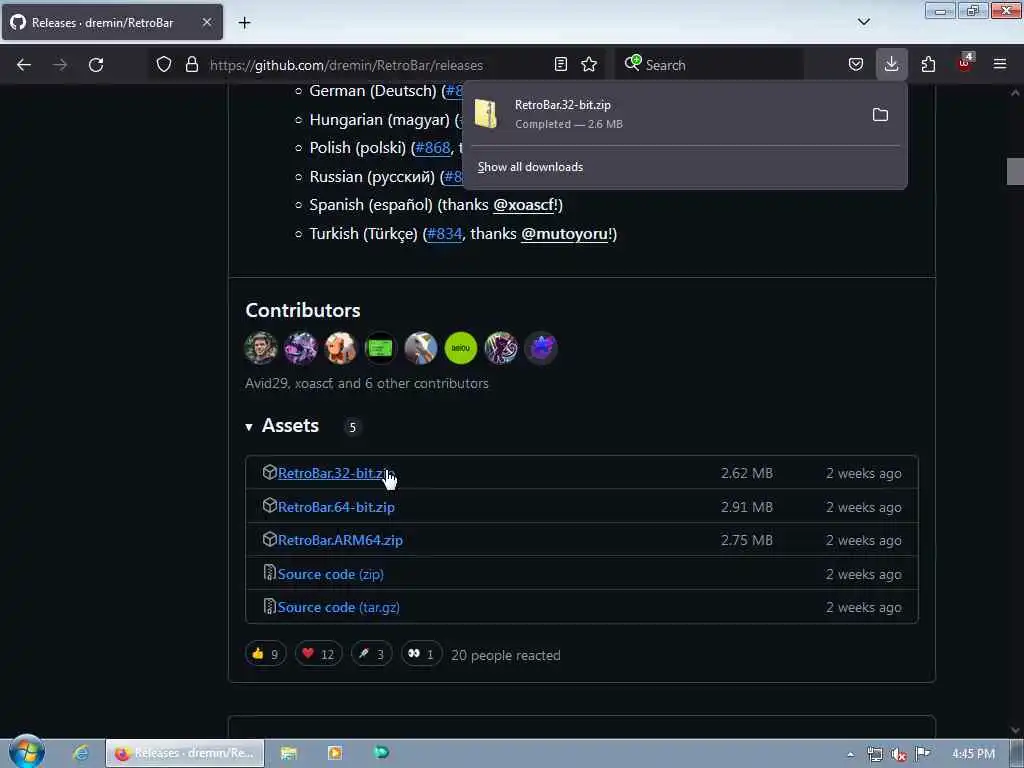Click the site security padlock icon

[x=191, y=65]
